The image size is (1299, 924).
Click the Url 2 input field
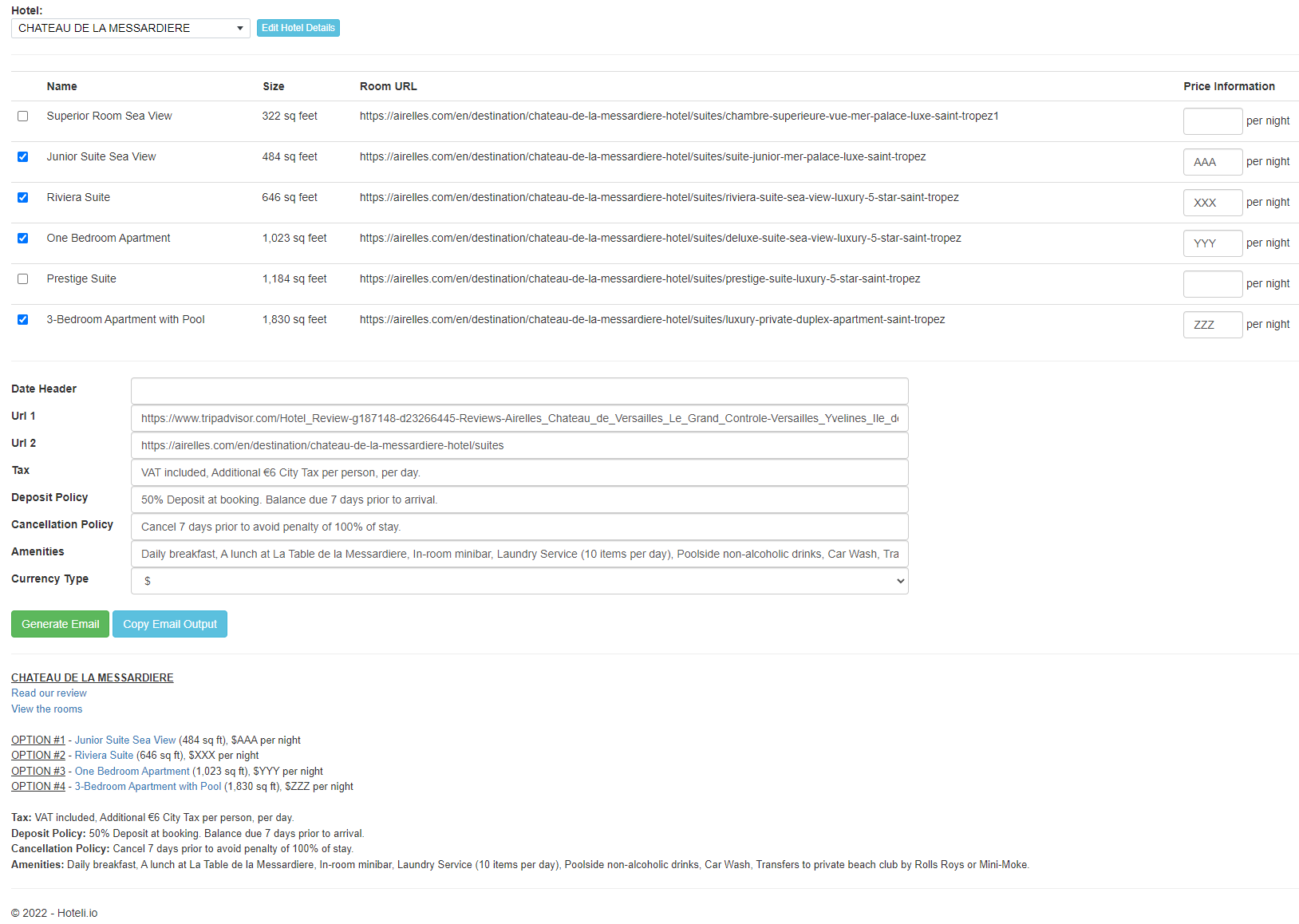(519, 445)
